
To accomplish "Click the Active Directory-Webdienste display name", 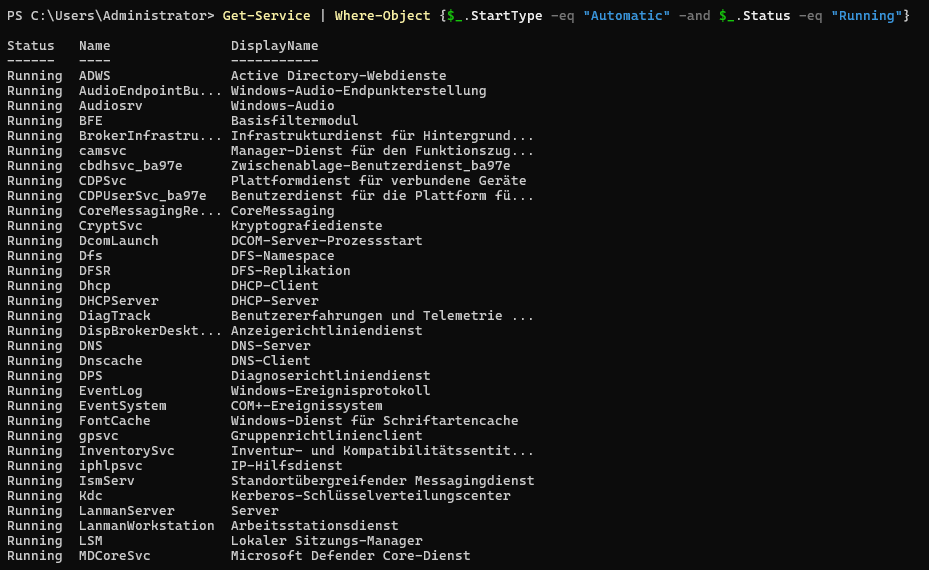I will pos(338,76).
